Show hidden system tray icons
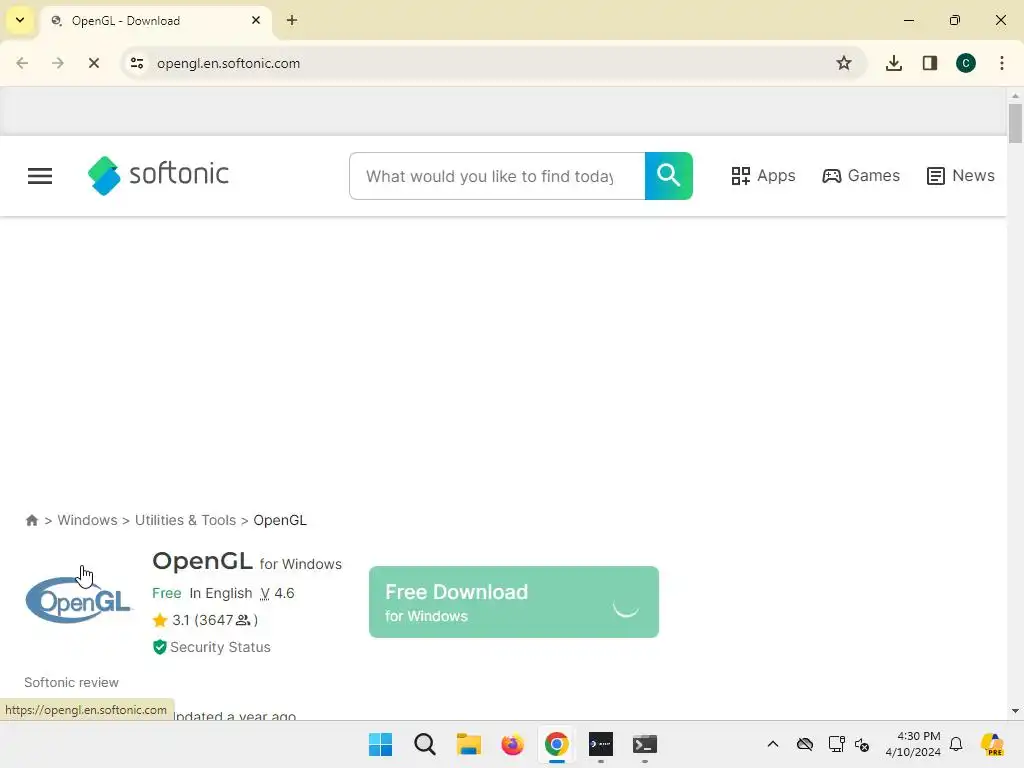 pos(773,744)
